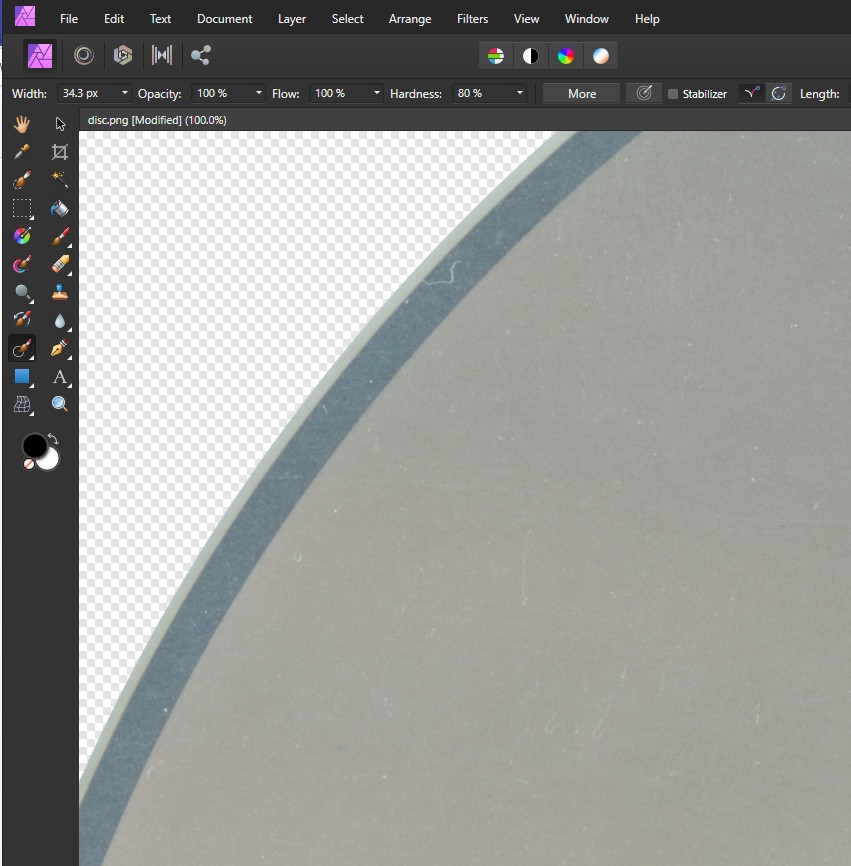This screenshot has height=866, width=851.
Task: Click the More brush settings button
Action: [x=581, y=93]
